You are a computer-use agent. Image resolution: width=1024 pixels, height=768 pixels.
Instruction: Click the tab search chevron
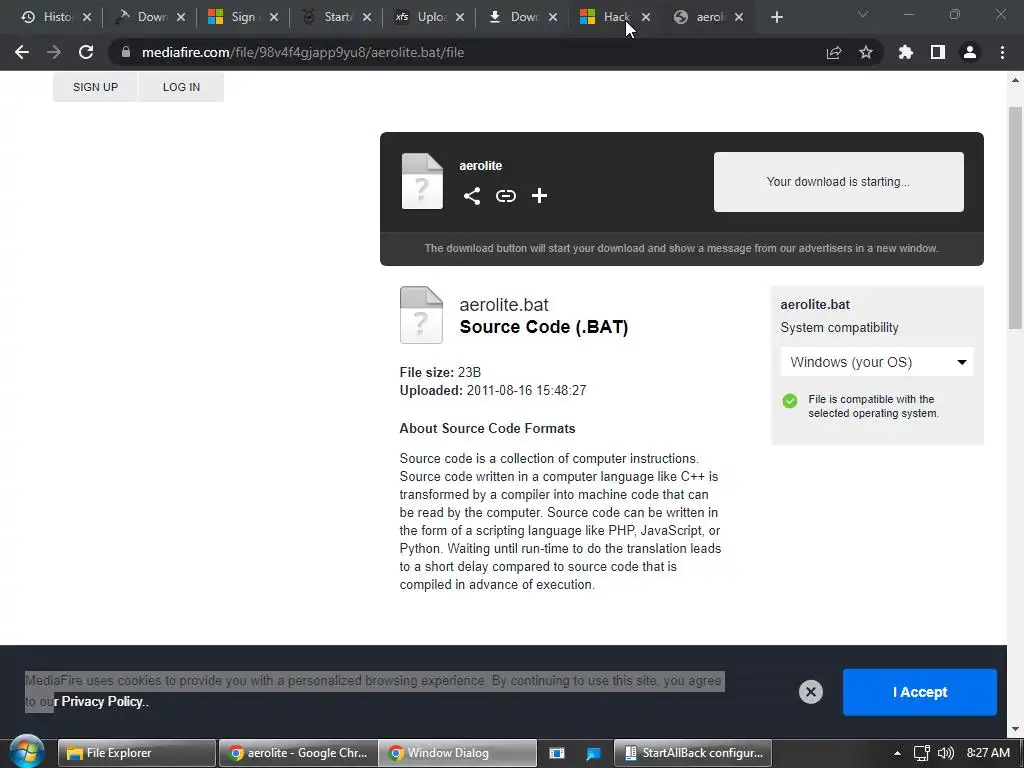click(863, 14)
